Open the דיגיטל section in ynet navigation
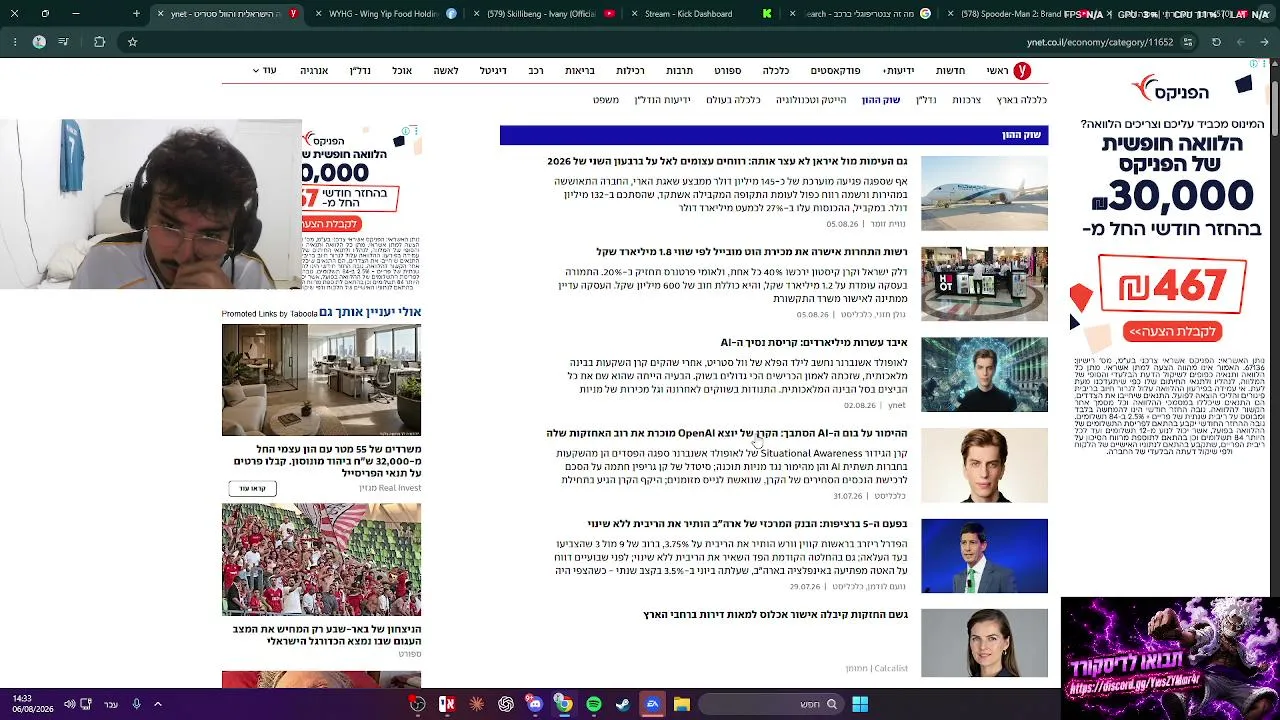Viewport: 1280px width, 720px height. pyautogui.click(x=493, y=71)
